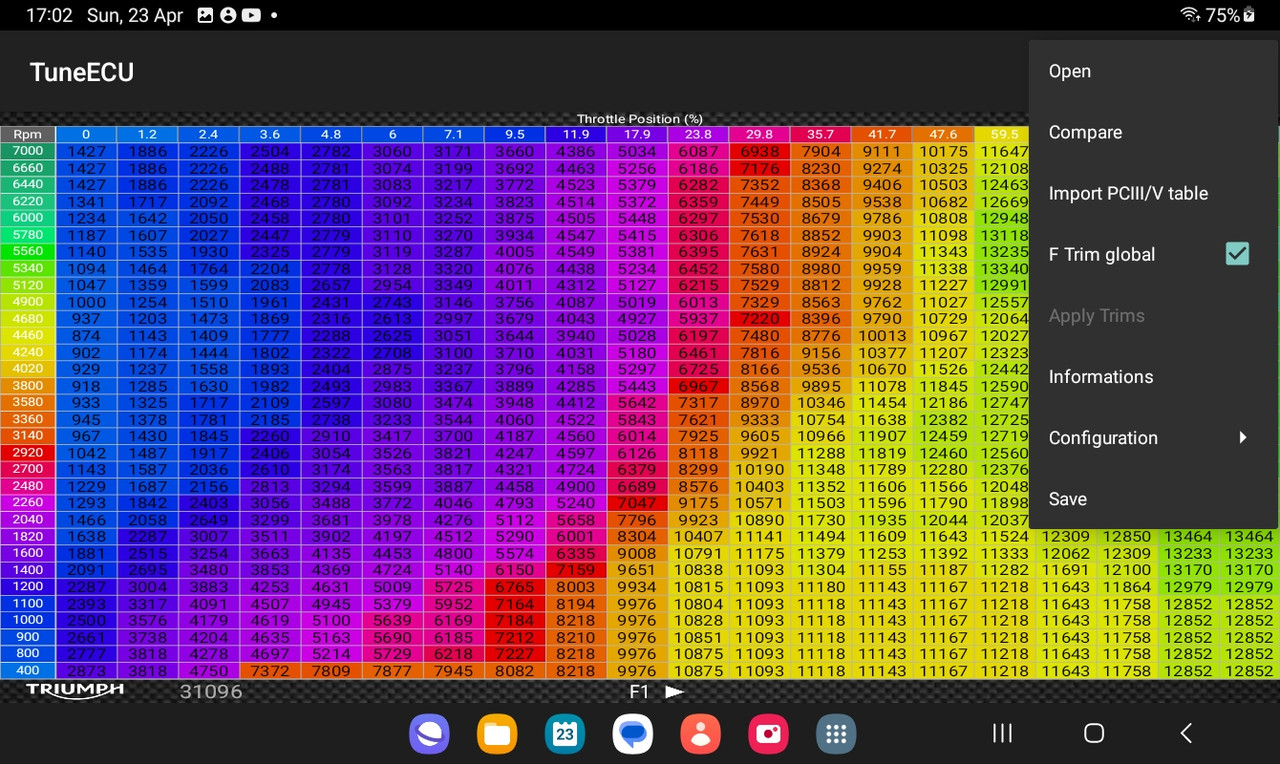Open the My Files folder icon
Viewport: 1280px width, 764px height.
(x=497, y=734)
